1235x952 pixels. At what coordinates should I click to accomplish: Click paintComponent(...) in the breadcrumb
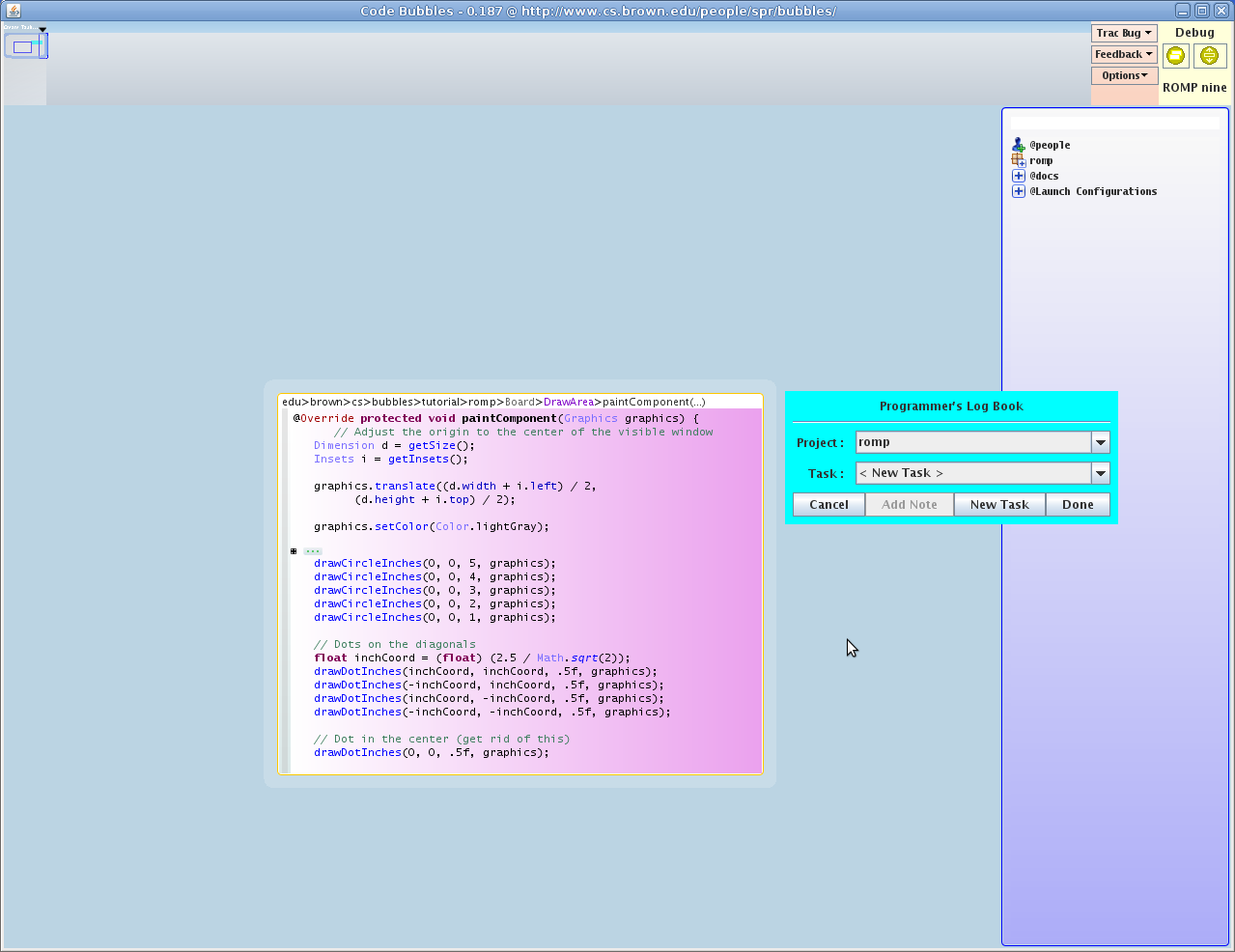click(x=654, y=402)
